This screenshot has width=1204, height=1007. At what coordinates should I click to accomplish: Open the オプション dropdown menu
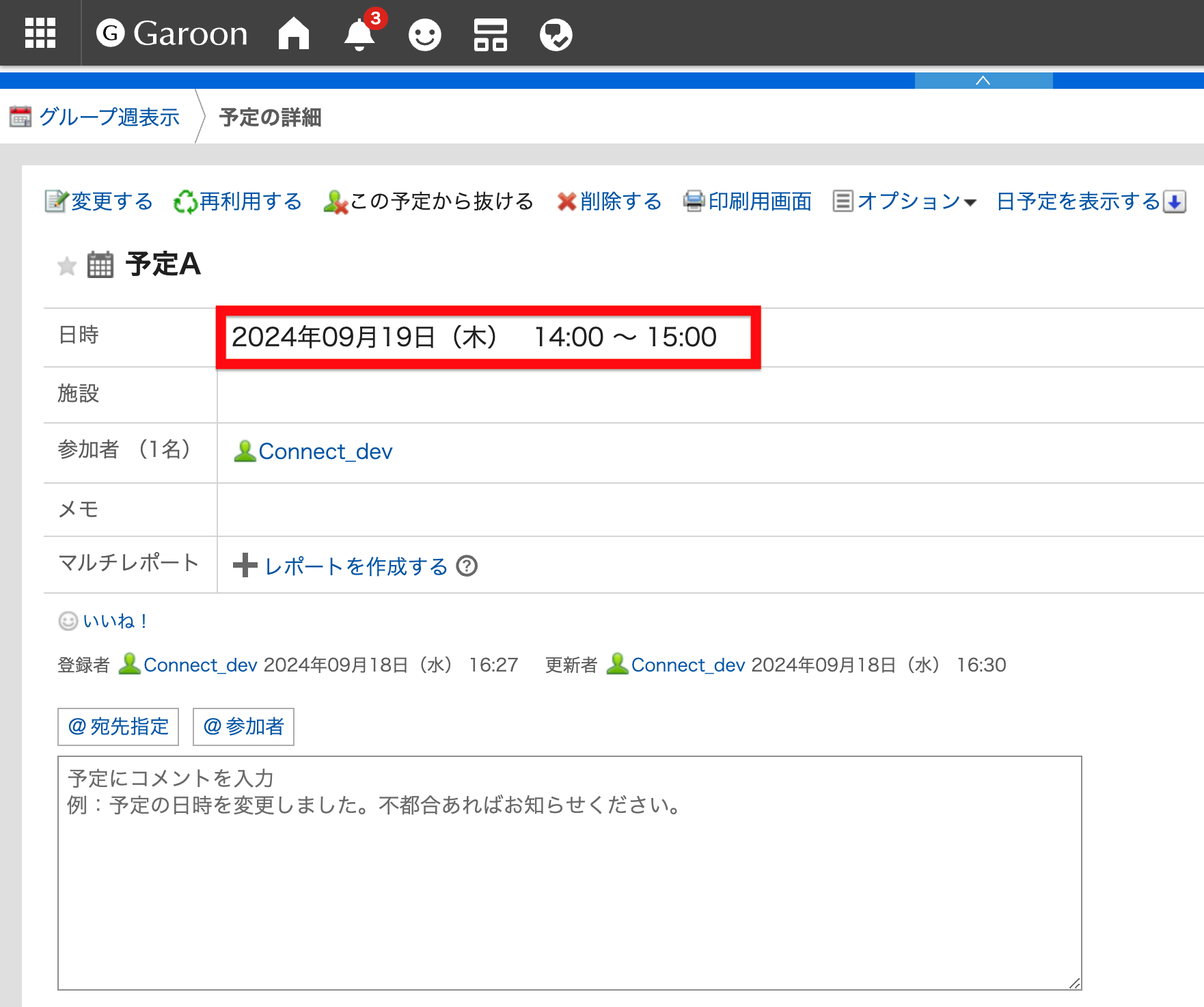[x=916, y=202]
